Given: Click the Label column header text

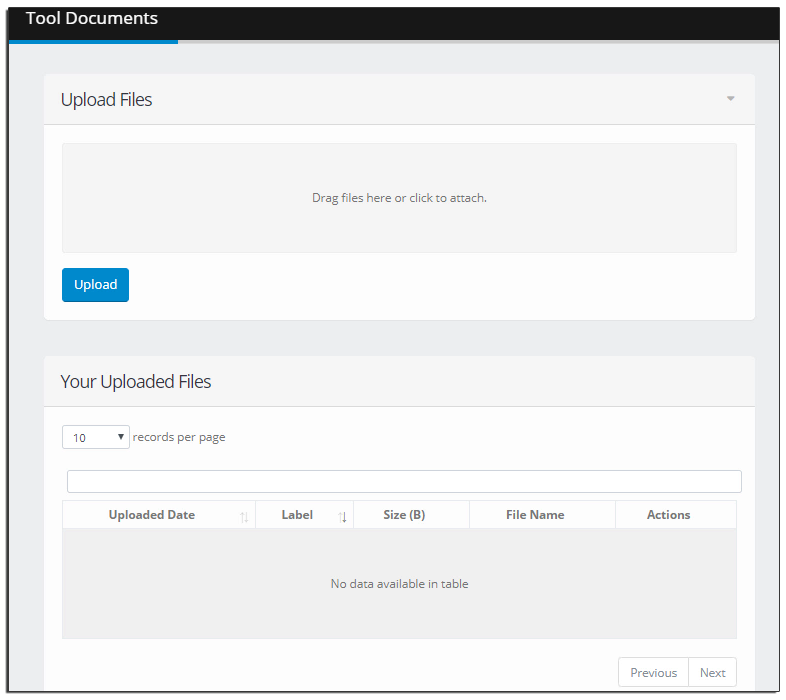Looking at the screenshot, I should [x=297, y=515].
